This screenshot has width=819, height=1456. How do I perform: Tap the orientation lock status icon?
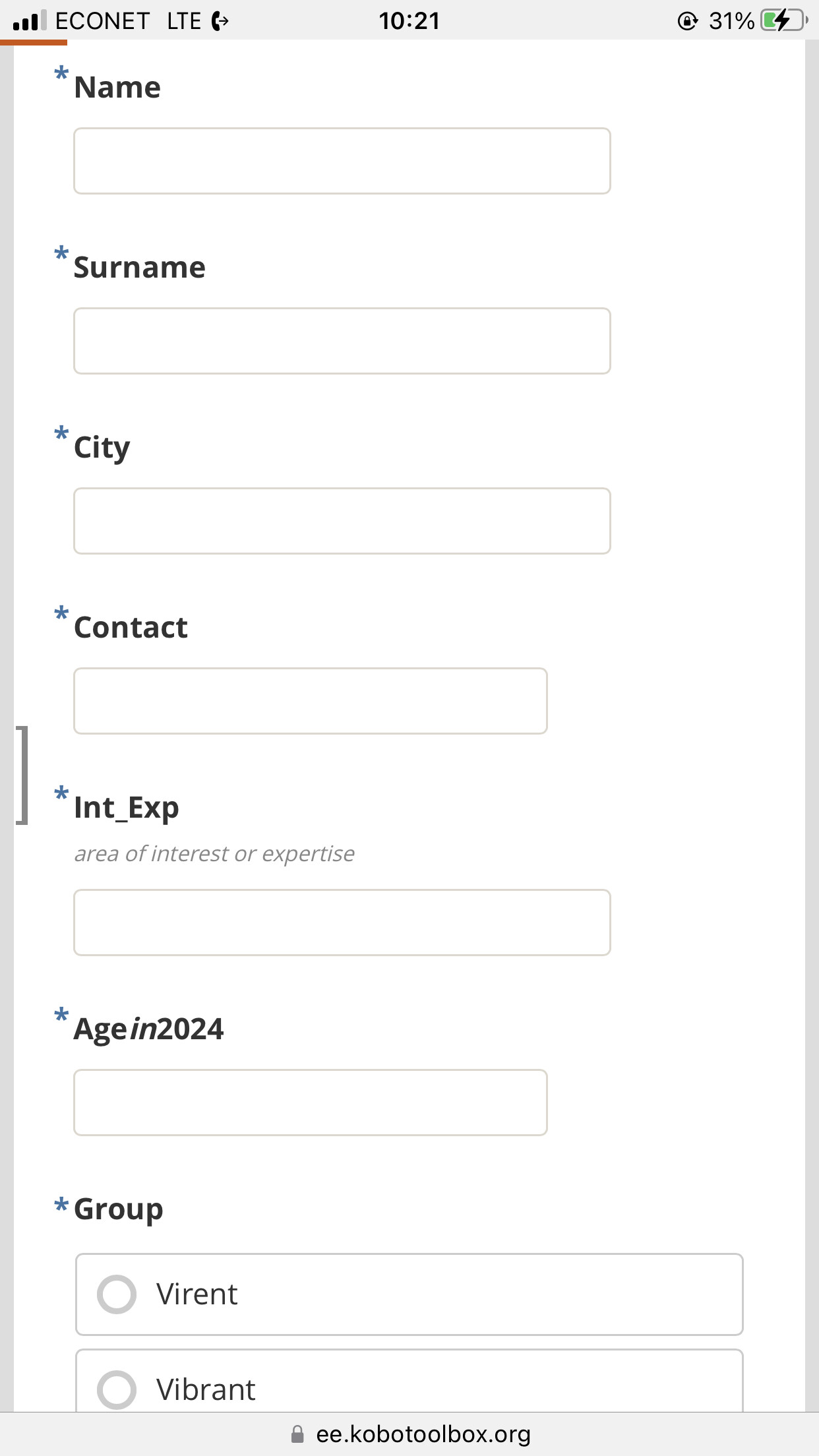pyautogui.click(x=687, y=21)
